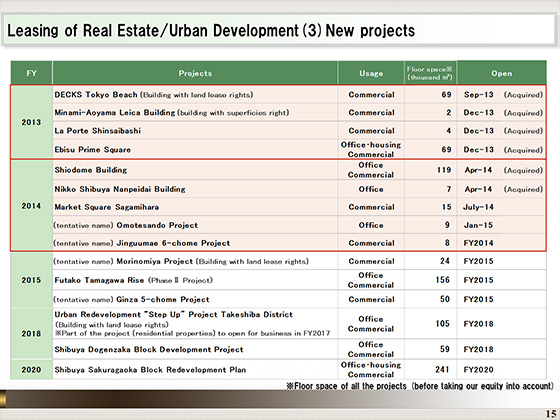This screenshot has width=560, height=420.
Task: Click the '2013' fiscal year cell
Action: (31, 122)
